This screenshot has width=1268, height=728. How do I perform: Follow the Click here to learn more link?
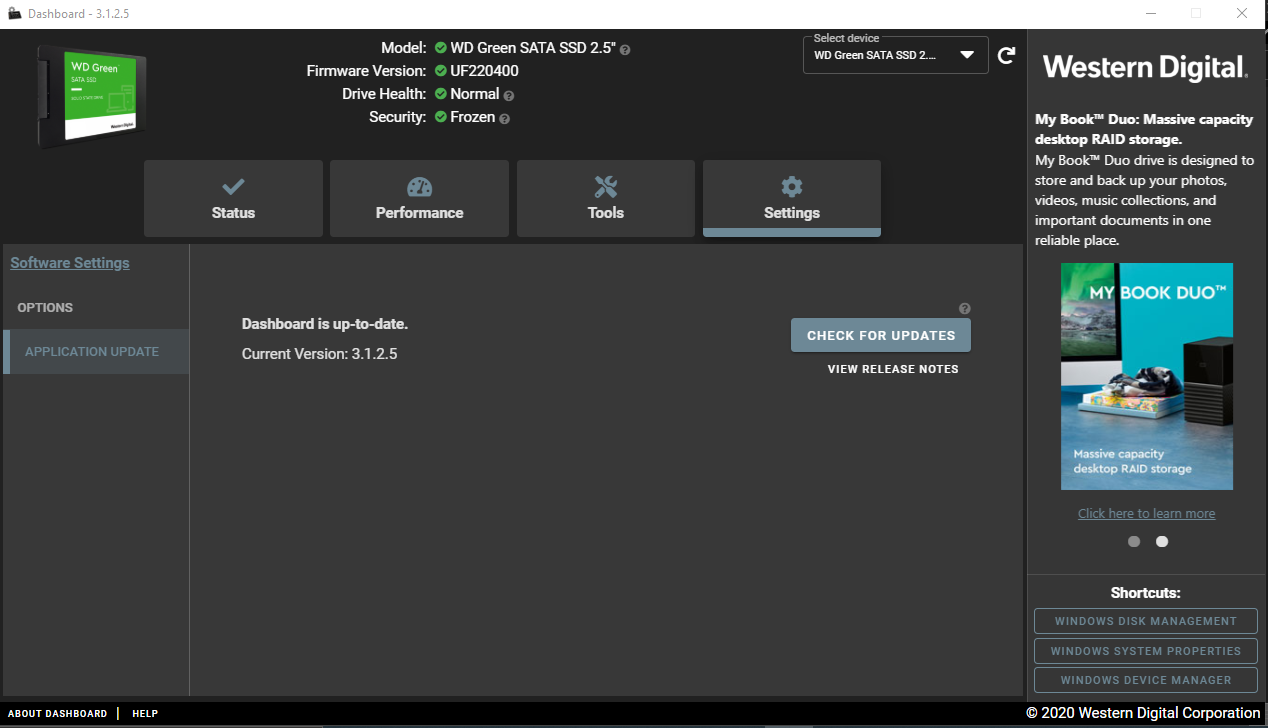[x=1146, y=513]
